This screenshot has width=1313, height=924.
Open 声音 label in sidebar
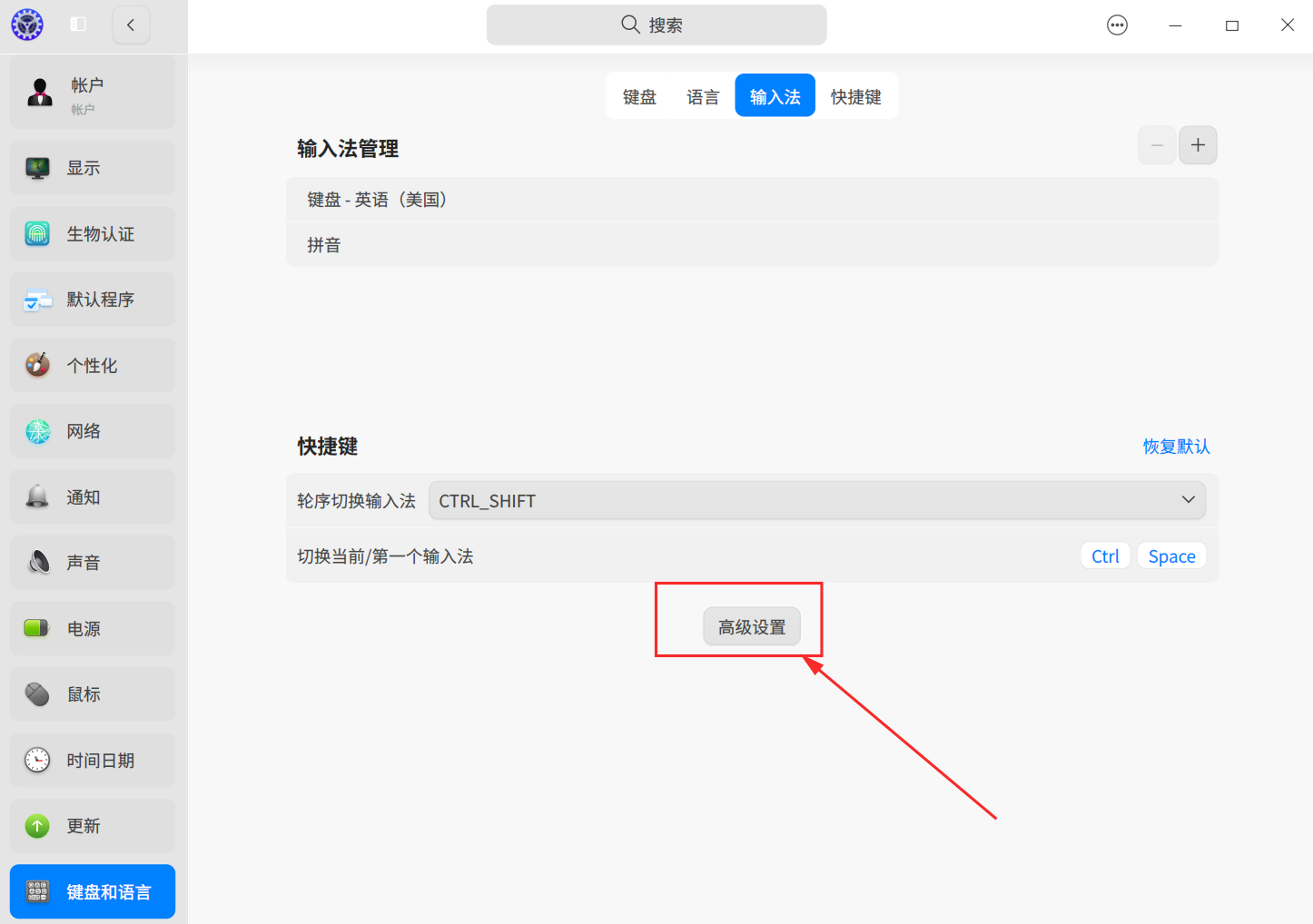click(x=84, y=563)
